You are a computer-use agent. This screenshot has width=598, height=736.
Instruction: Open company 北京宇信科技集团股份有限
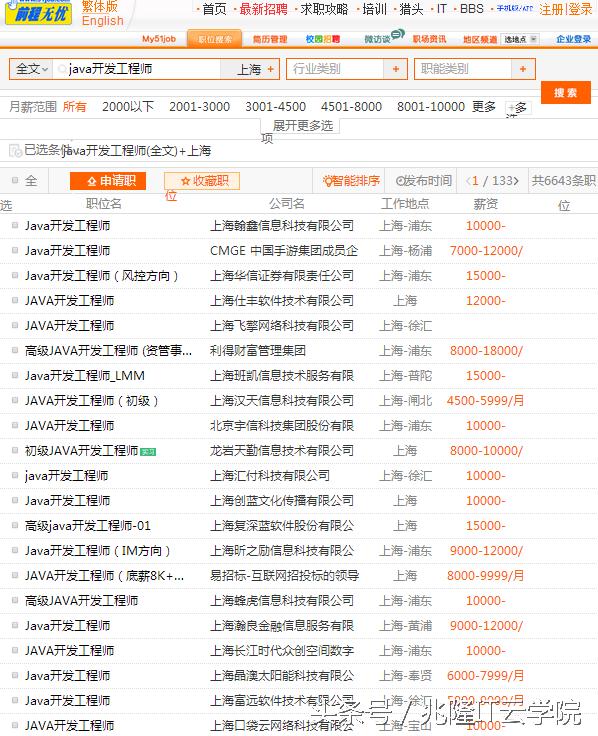tap(282, 426)
